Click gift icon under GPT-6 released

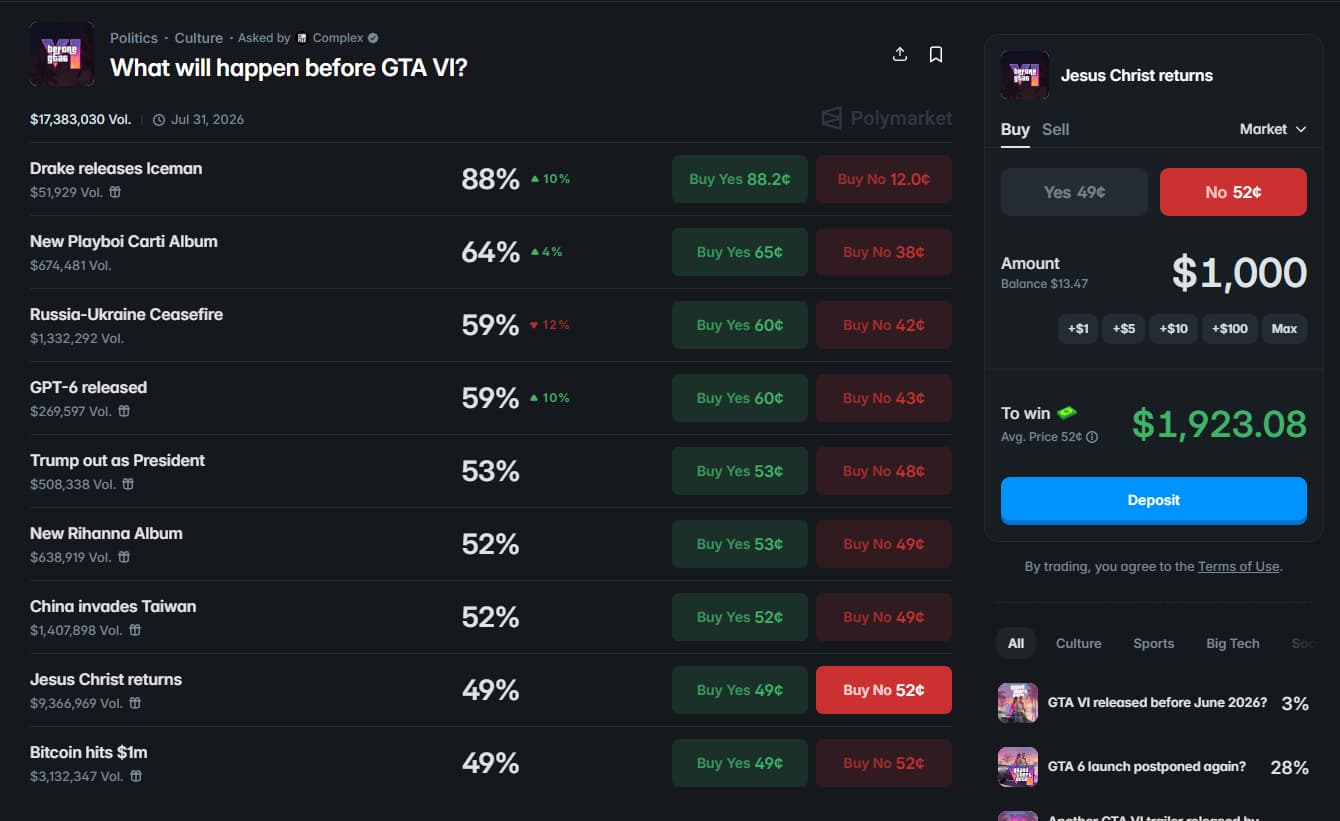124,411
